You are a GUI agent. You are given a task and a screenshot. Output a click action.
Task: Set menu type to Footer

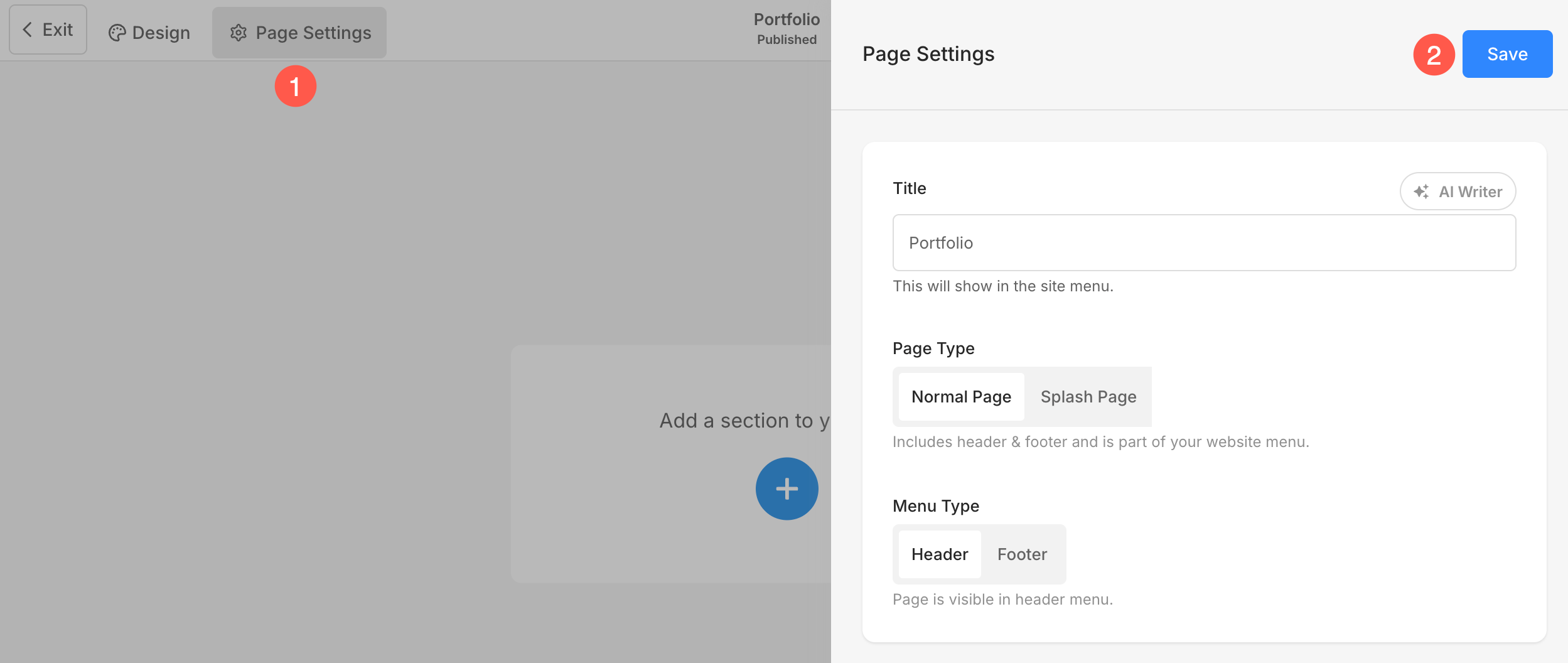coord(1022,554)
